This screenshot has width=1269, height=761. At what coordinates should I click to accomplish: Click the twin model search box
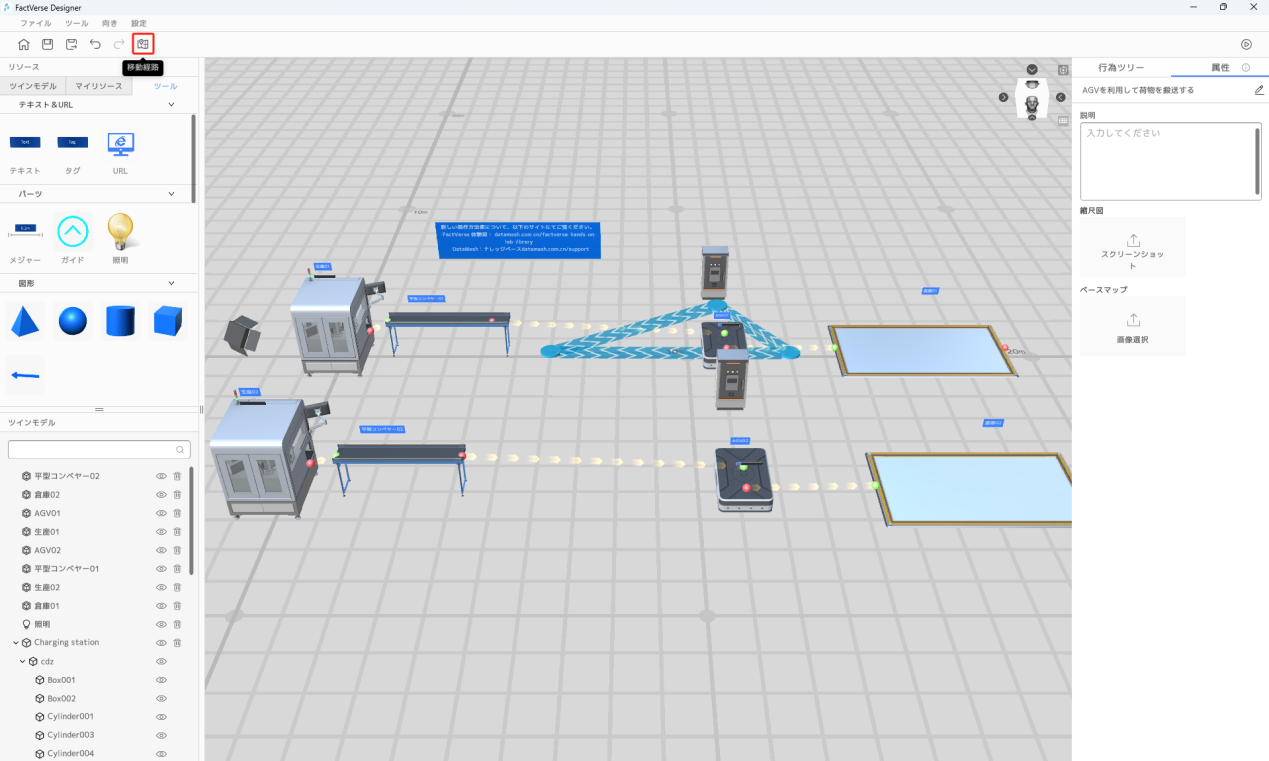[98, 450]
